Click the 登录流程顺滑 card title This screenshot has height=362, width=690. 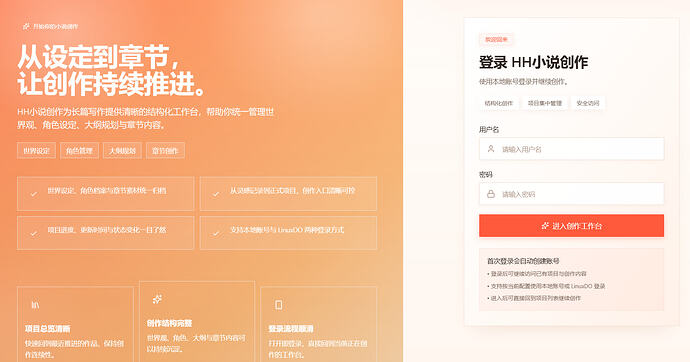coord(291,328)
